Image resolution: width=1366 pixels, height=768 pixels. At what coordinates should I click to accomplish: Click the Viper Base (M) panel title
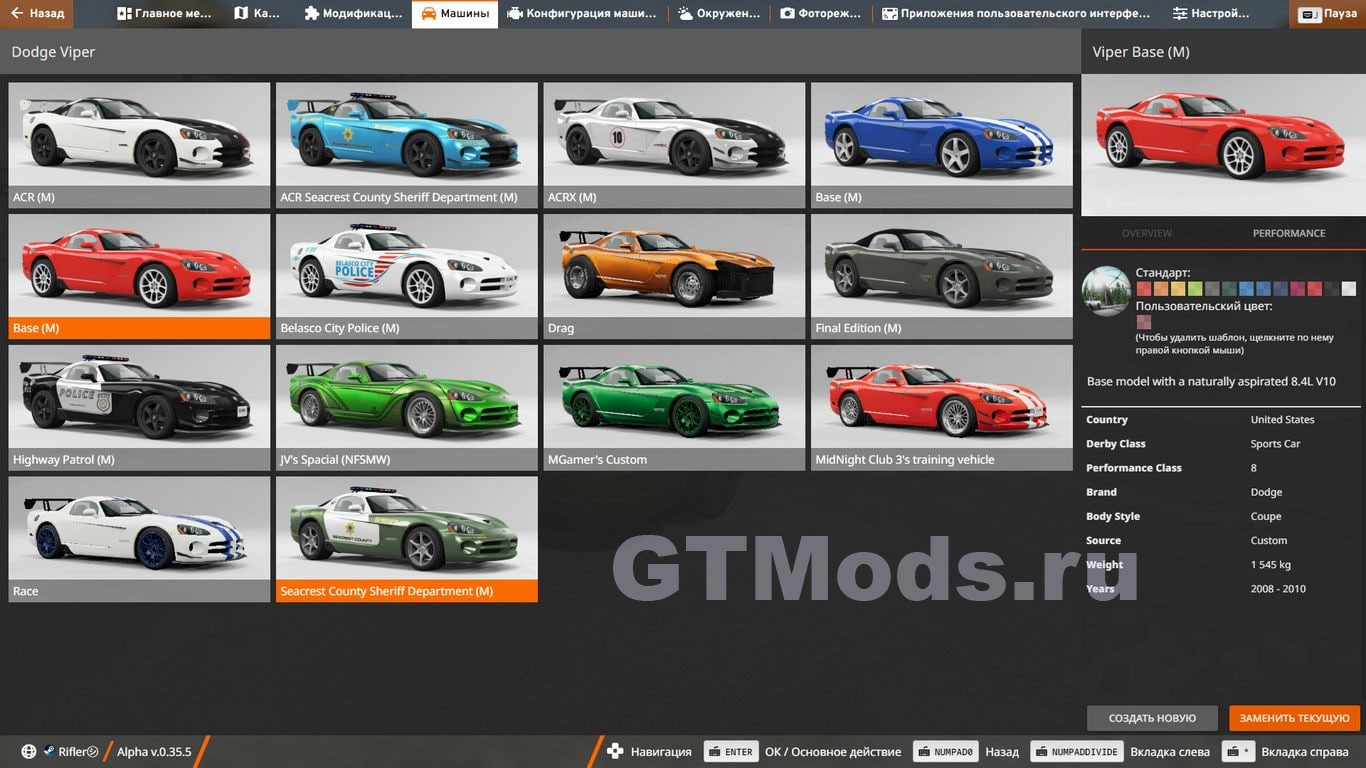click(x=1141, y=52)
